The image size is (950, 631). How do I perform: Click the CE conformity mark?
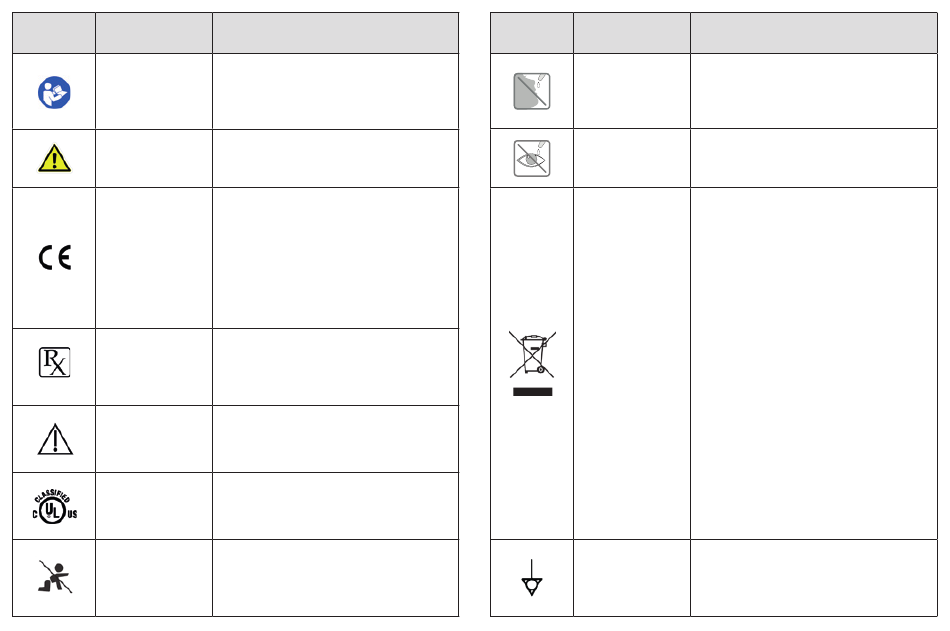tap(55, 258)
